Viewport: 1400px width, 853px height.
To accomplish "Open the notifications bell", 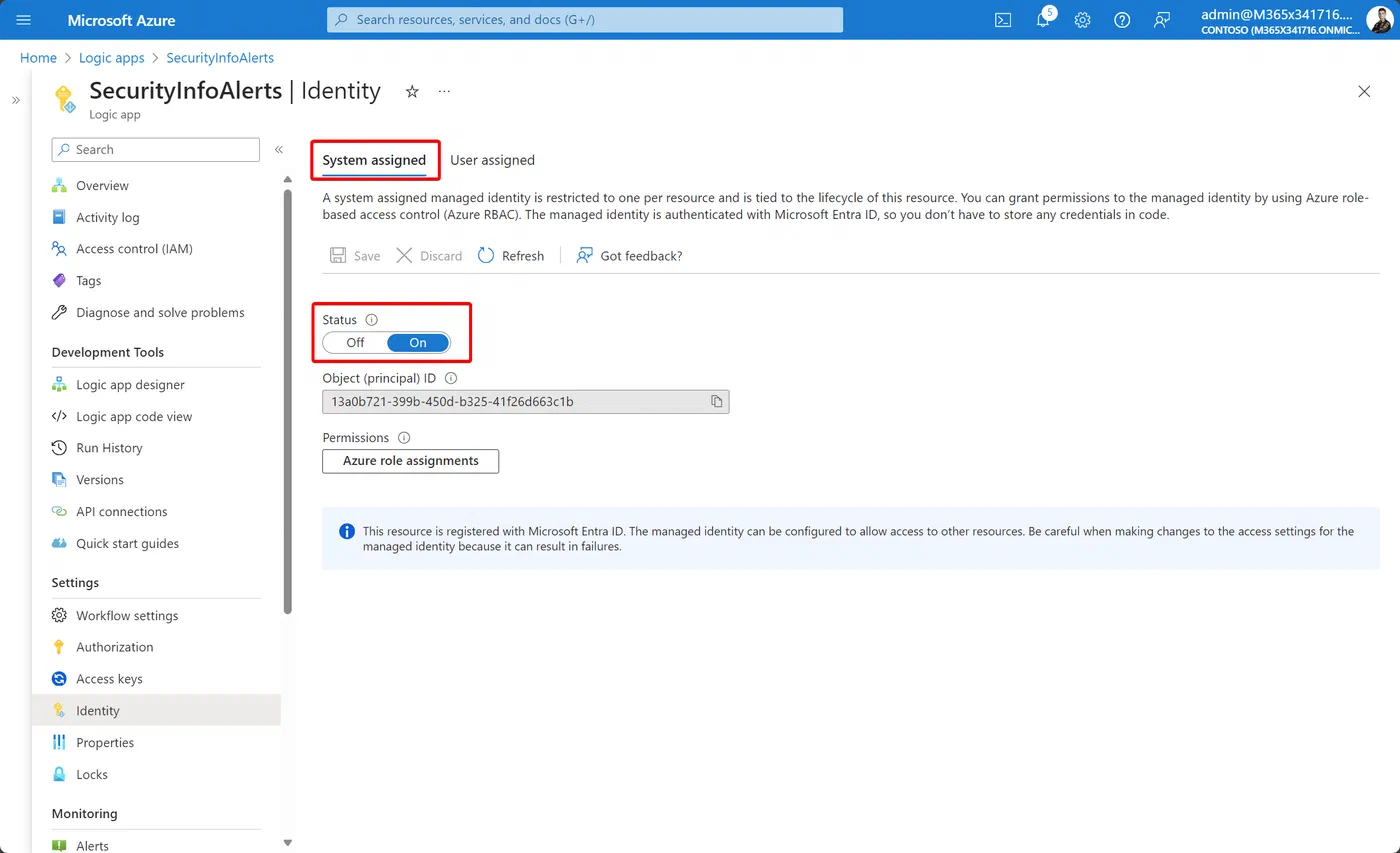I will point(1043,20).
